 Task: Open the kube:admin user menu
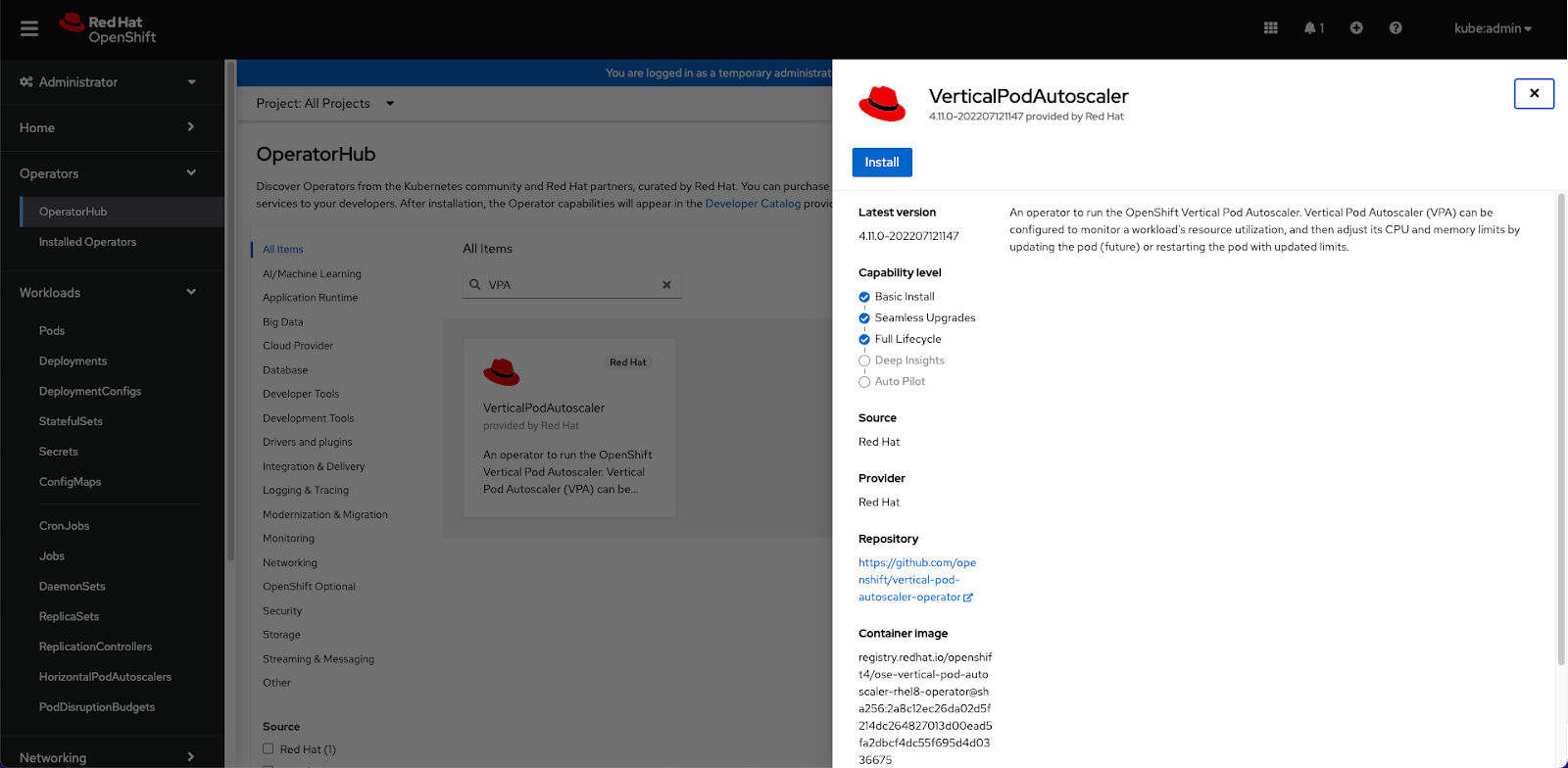click(x=1492, y=28)
